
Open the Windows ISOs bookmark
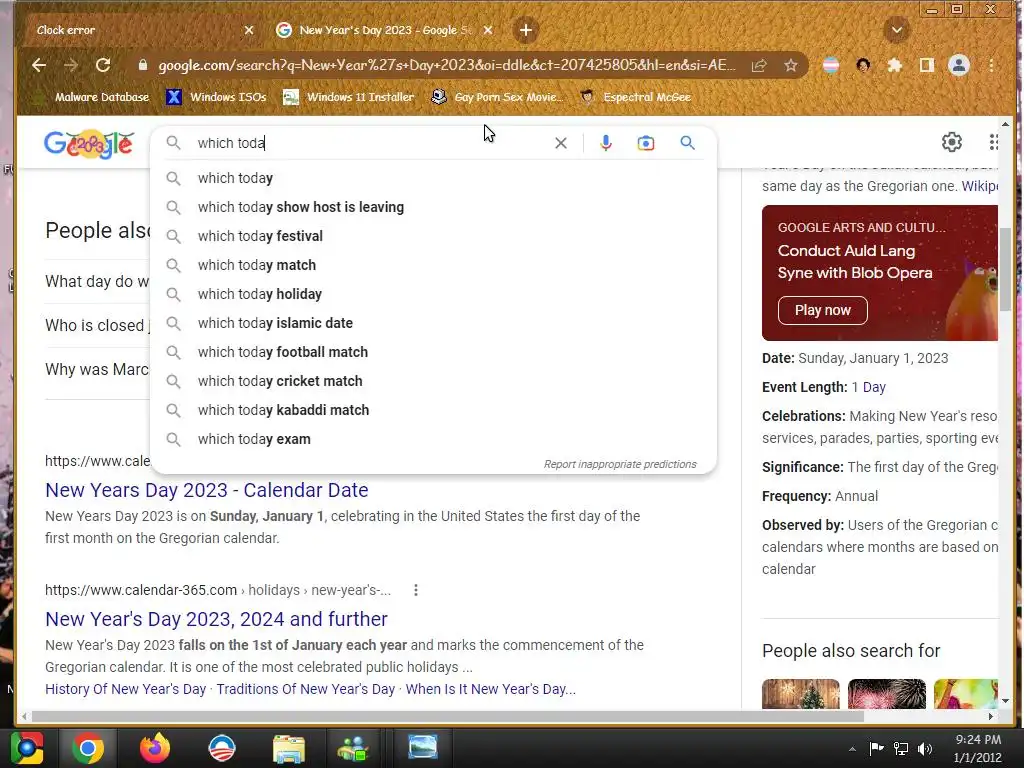pos(216,97)
